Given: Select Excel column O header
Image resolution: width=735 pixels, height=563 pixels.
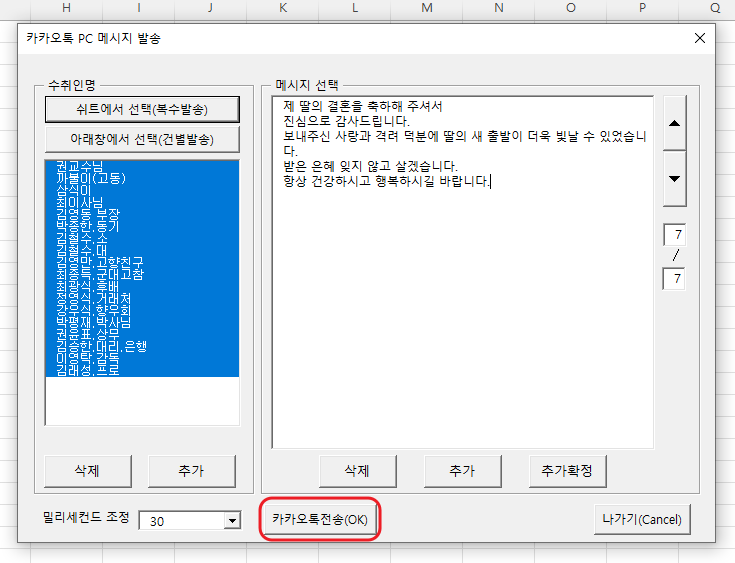Looking at the screenshot, I should click(x=570, y=8).
